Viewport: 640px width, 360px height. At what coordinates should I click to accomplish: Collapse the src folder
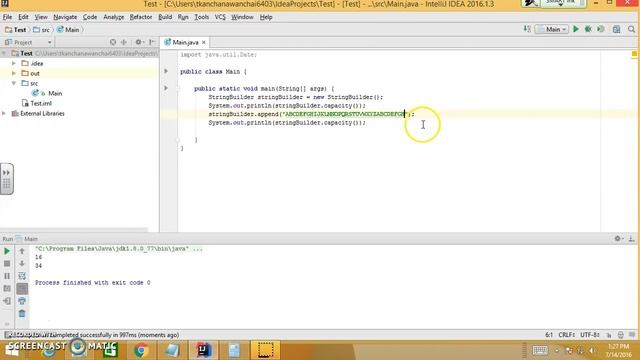point(14,83)
